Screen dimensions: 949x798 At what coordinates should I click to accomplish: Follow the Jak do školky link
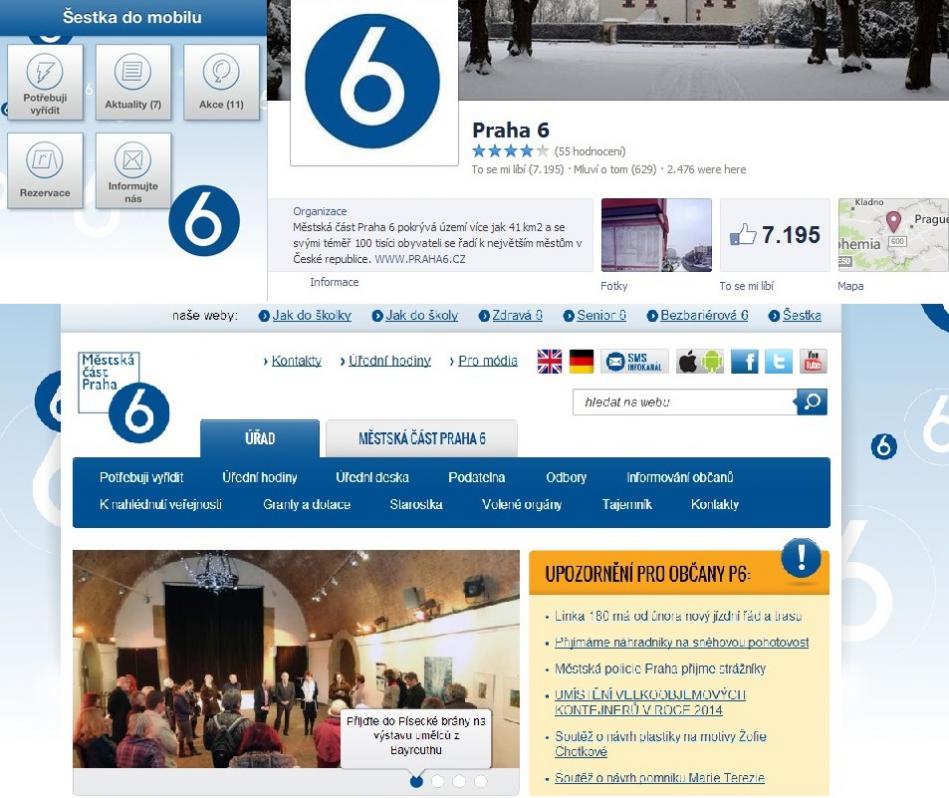pos(311,316)
